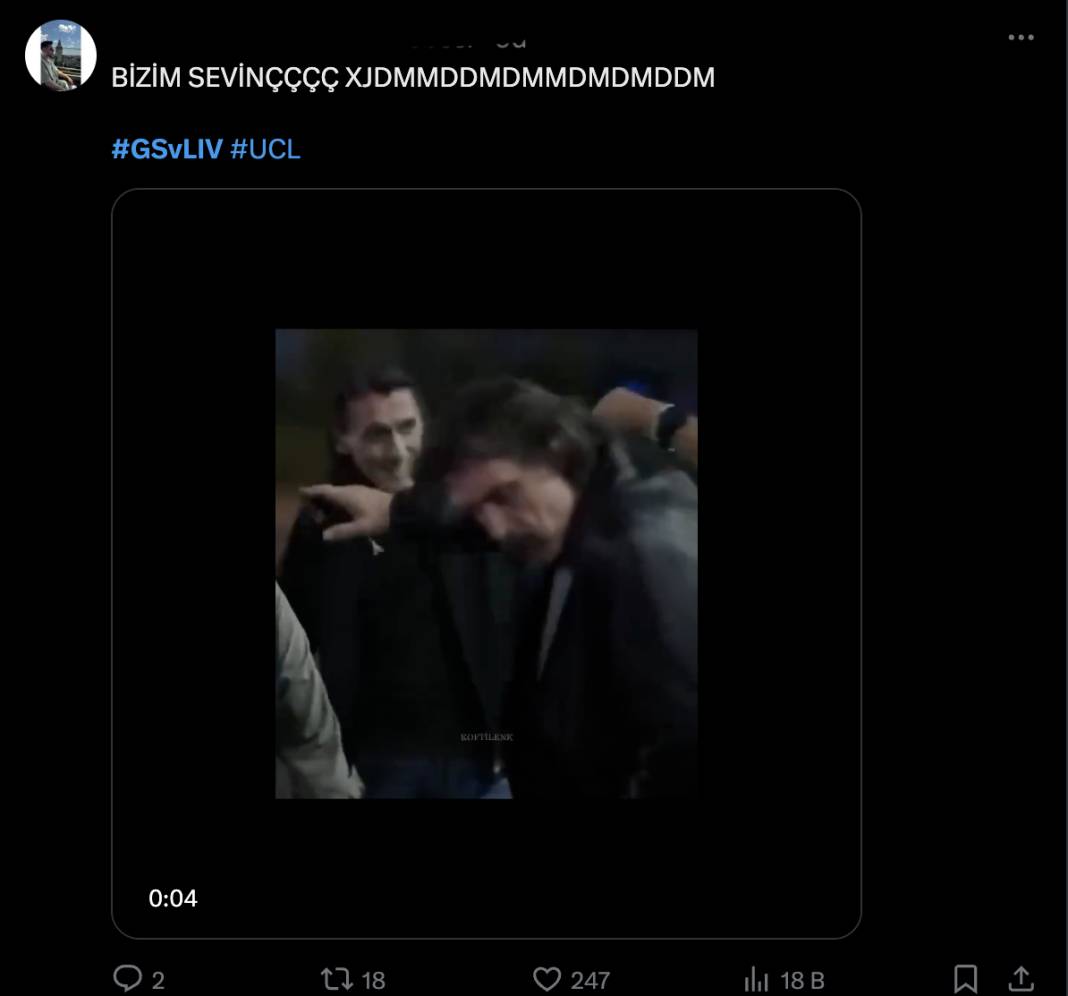This screenshot has height=996, width=1068.
Task: Bookmark this tweet
Action: pos(965,978)
